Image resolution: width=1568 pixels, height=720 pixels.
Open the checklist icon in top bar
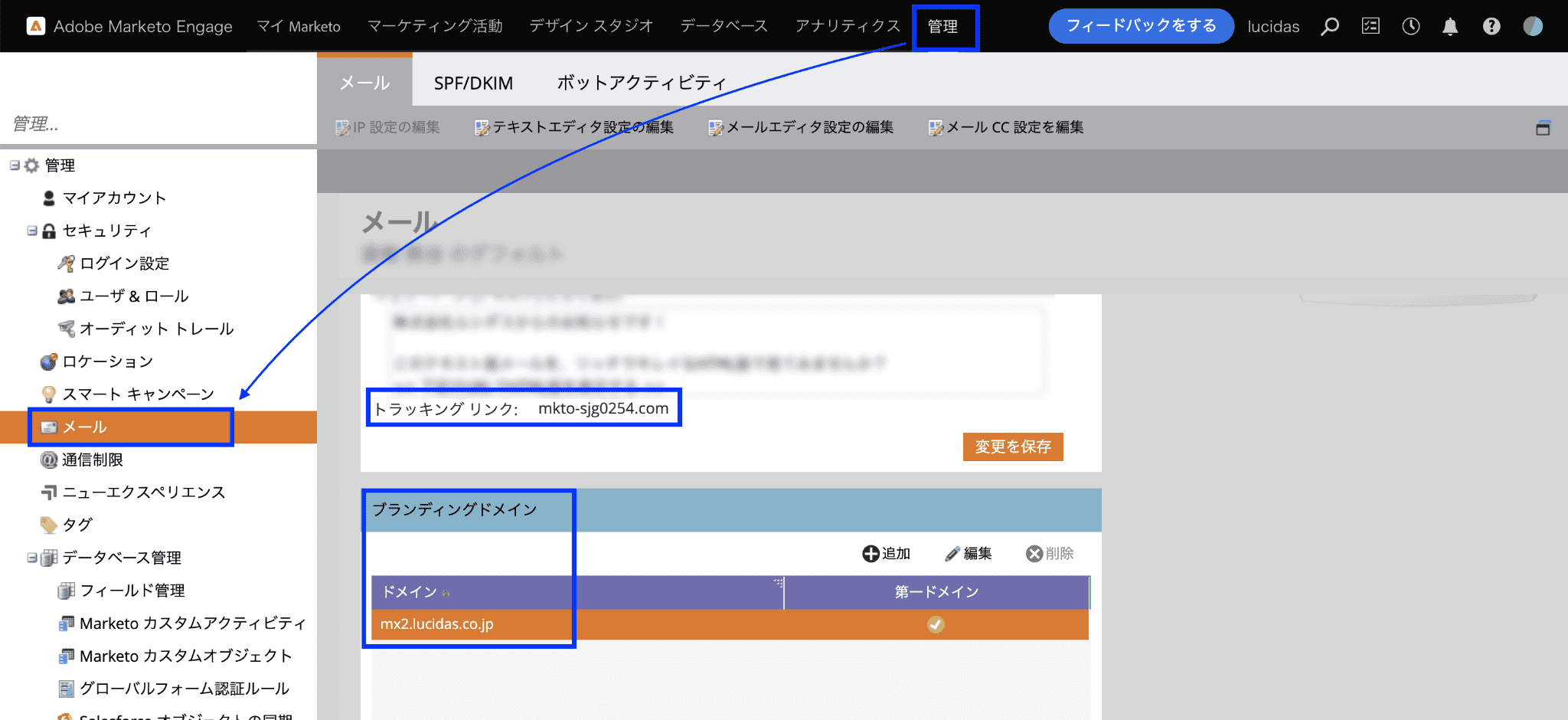[1370, 27]
